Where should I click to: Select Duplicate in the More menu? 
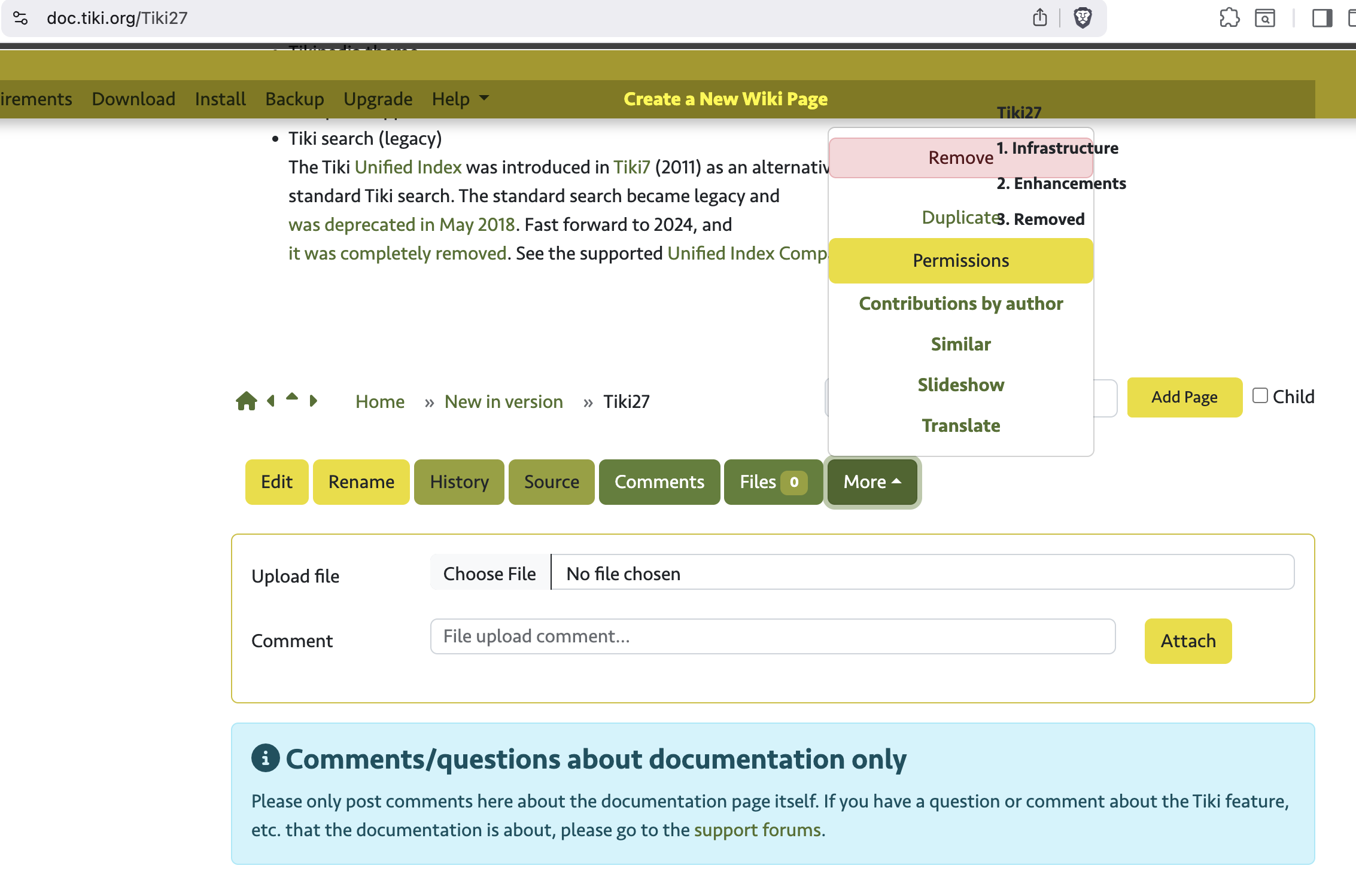pos(961,218)
